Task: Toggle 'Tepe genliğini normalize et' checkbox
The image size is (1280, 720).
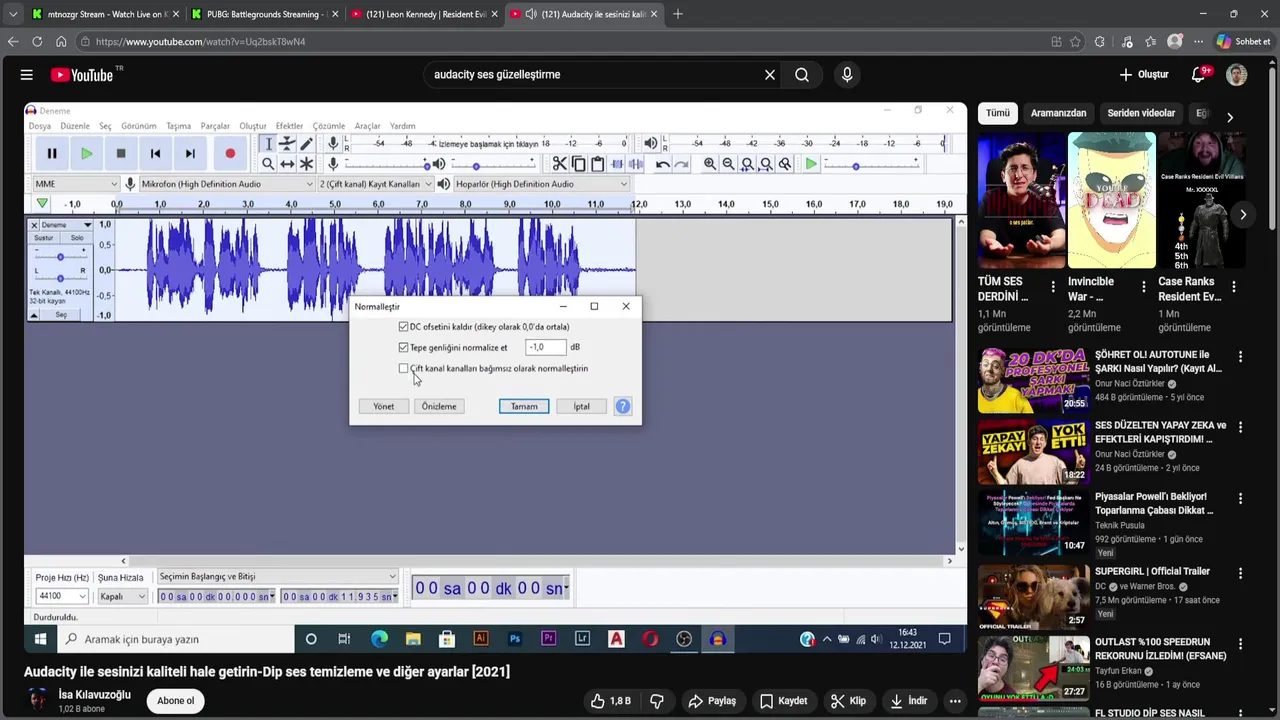Action: (x=403, y=348)
